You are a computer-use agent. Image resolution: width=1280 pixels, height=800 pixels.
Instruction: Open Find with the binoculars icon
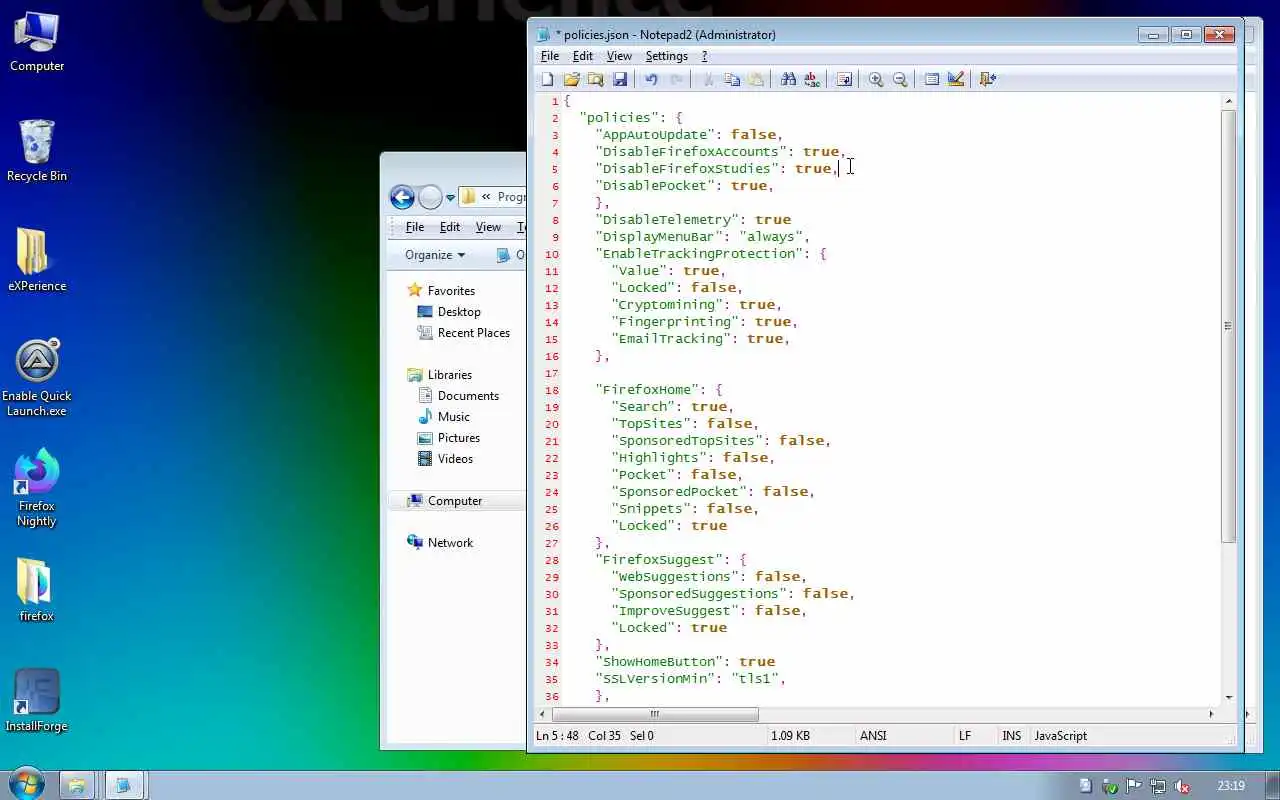(788, 79)
